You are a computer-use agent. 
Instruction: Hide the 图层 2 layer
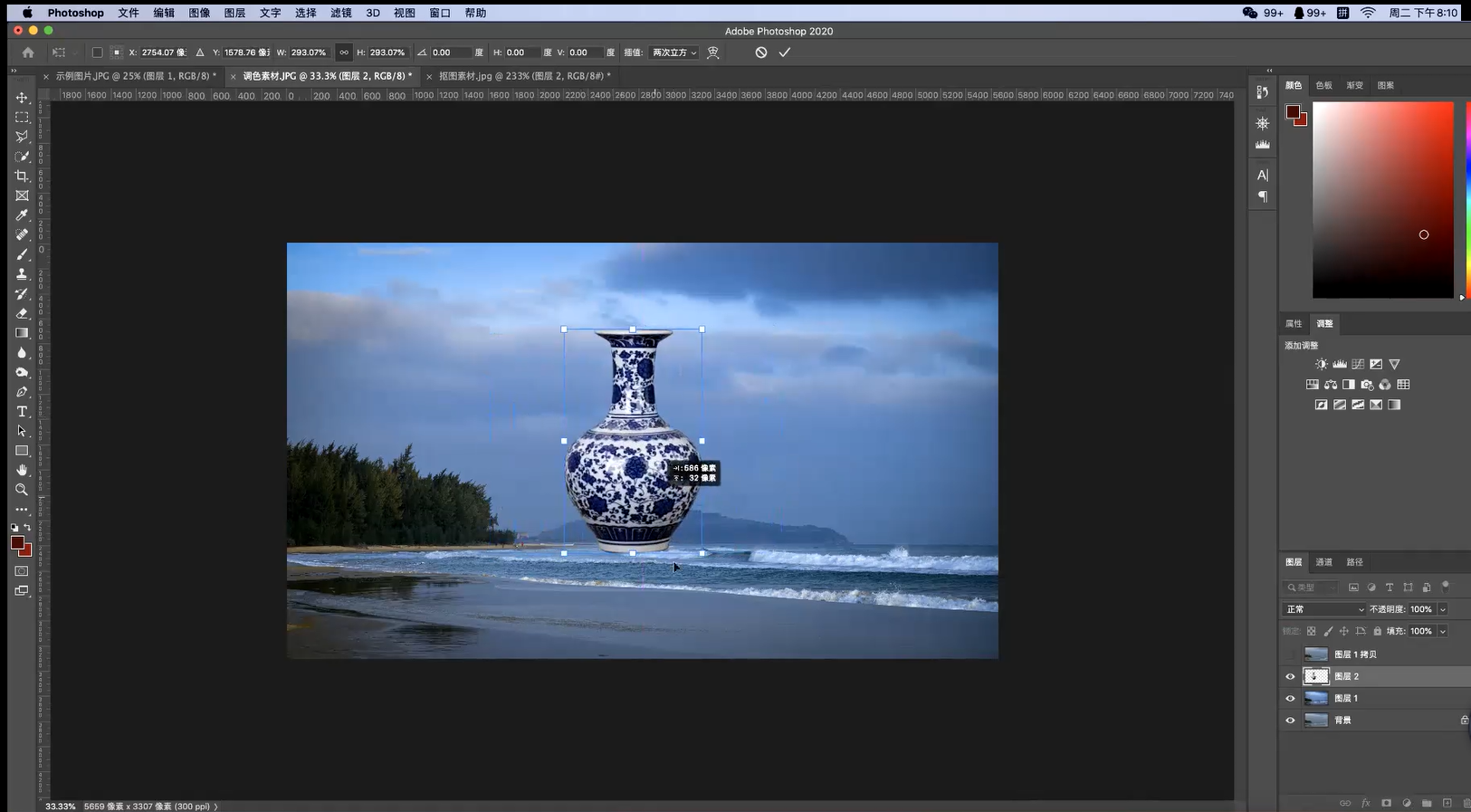tap(1290, 676)
